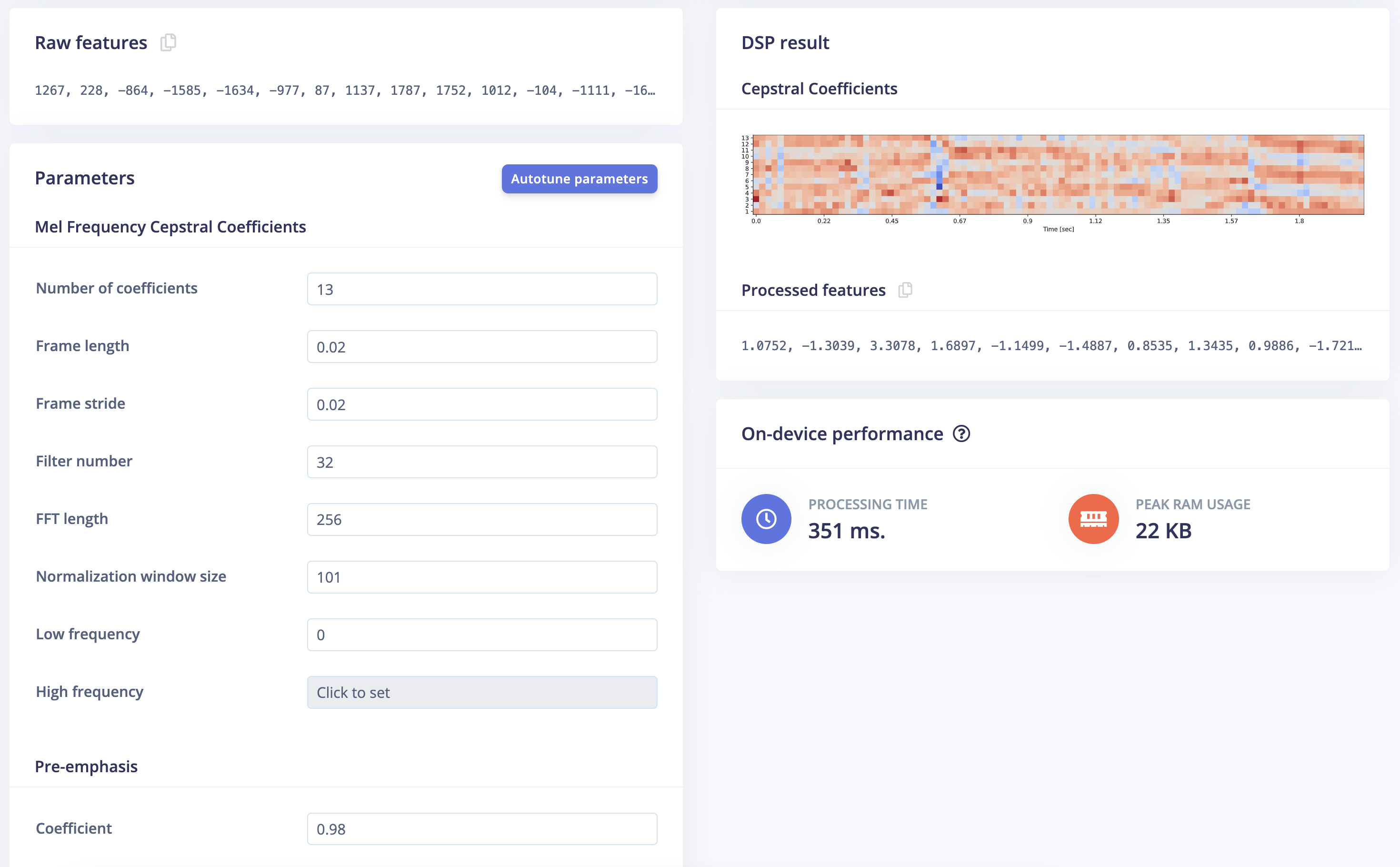Screen dimensions: 1400x867
Task: Edit the Number of coefficients field
Action: click(x=482, y=289)
